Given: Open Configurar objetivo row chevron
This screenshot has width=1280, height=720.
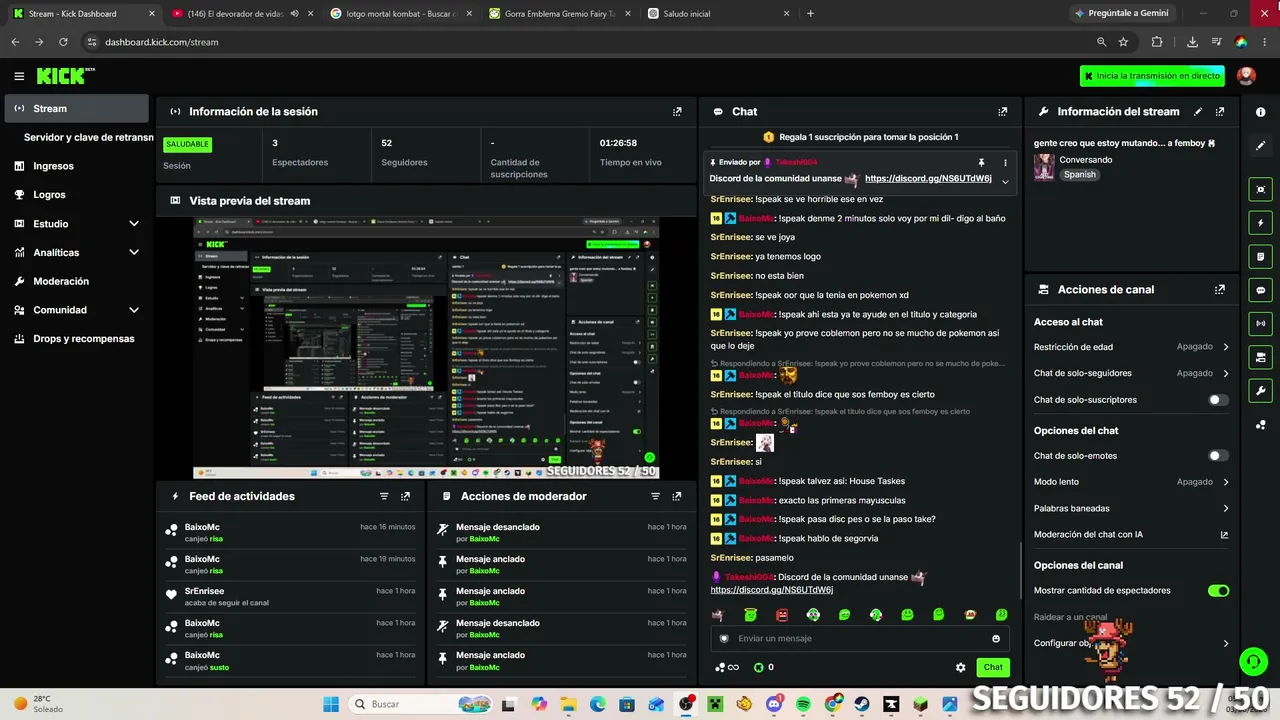Looking at the screenshot, I should (1226, 644).
